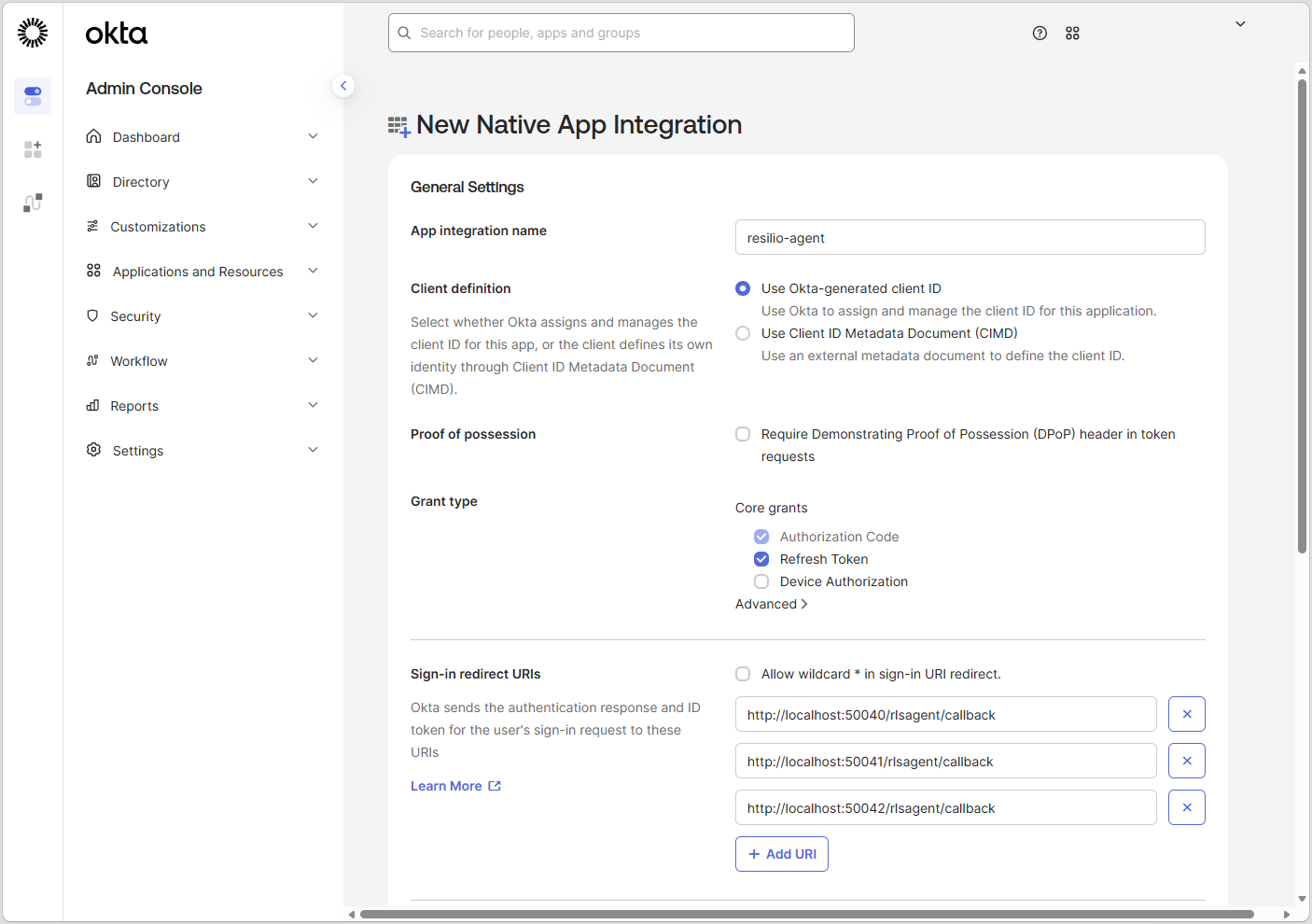
Task: Open the Reports sidebar menu
Action: click(202, 406)
